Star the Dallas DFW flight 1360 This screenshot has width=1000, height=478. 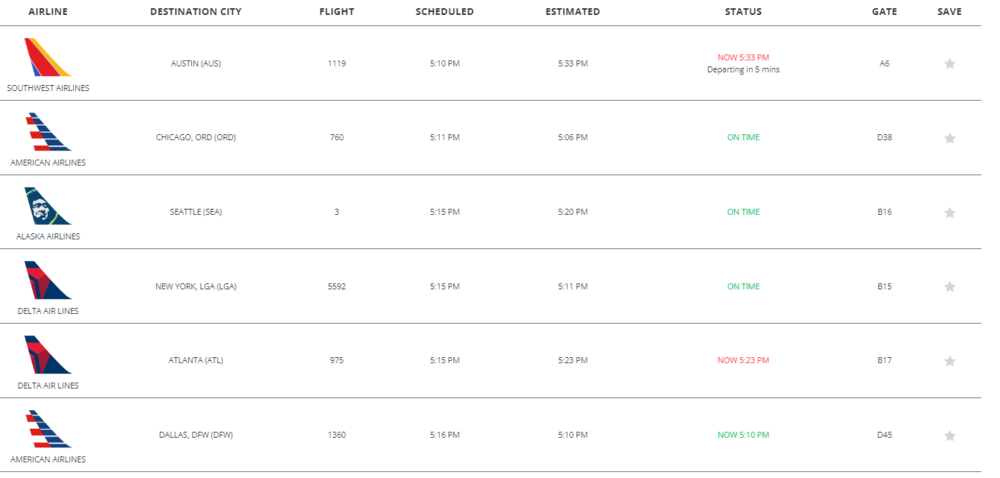click(950, 436)
